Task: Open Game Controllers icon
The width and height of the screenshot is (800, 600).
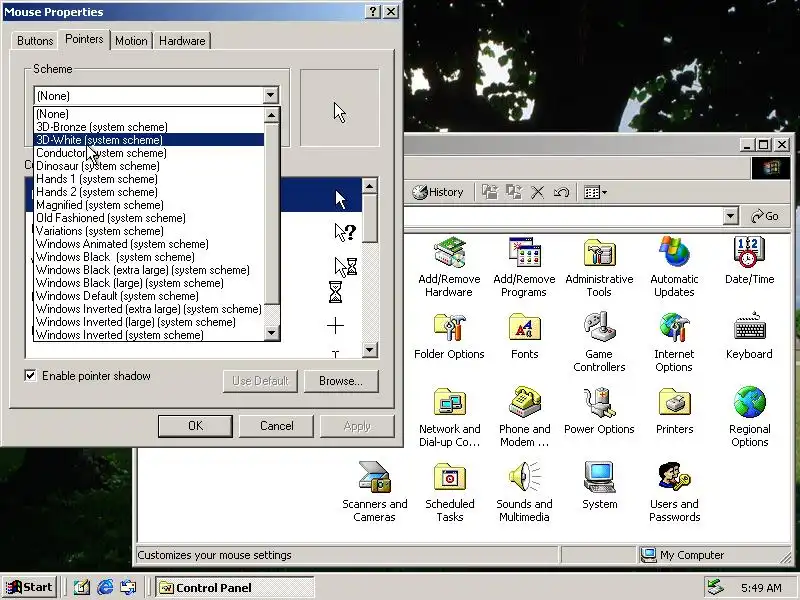Action: 599,342
